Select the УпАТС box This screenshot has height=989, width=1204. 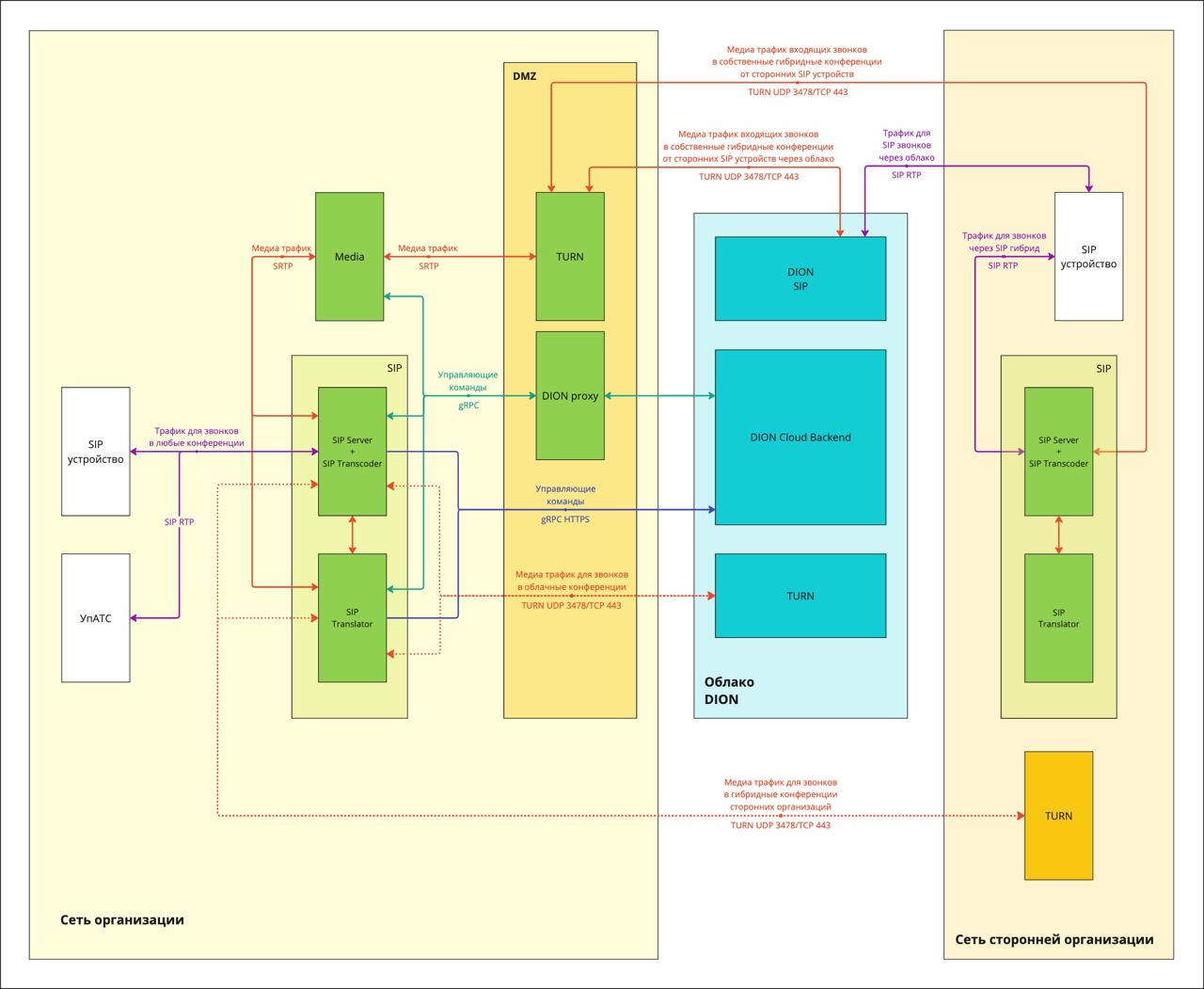click(96, 618)
